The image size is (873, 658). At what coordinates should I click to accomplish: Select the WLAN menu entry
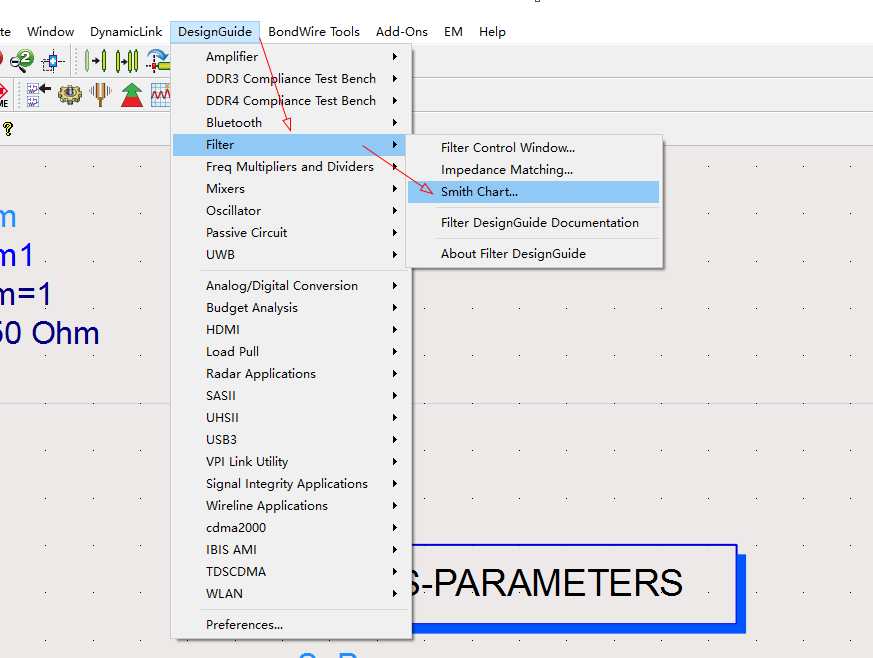click(290, 593)
